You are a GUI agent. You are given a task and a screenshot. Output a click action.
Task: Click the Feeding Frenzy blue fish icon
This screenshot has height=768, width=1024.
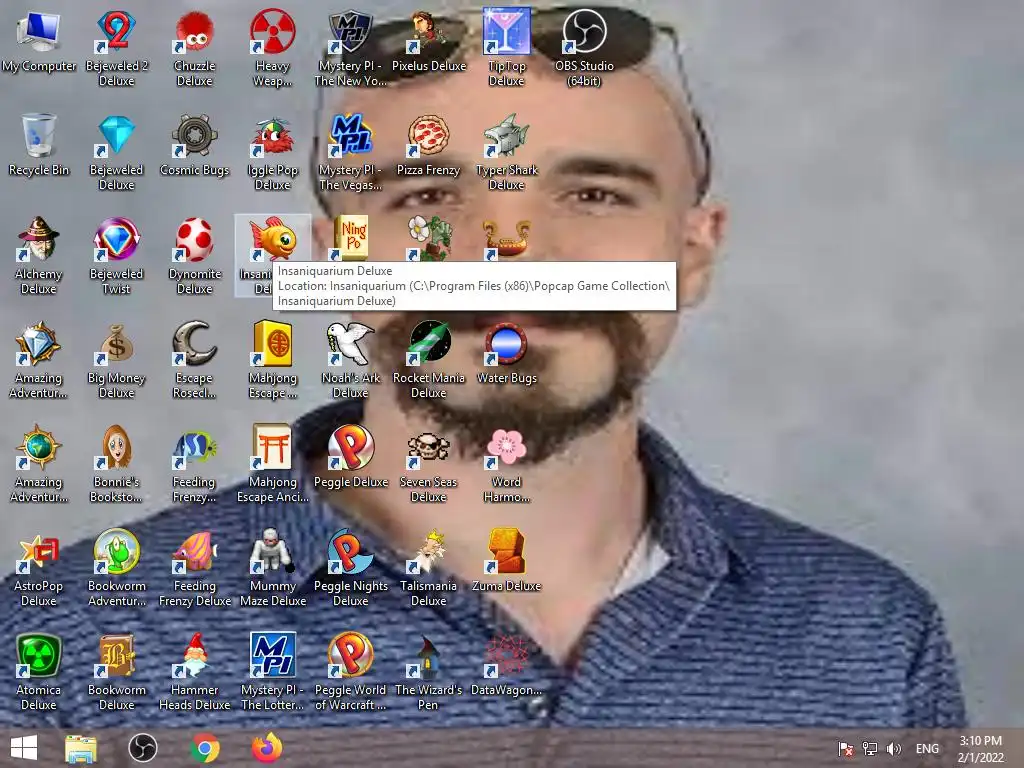(x=195, y=447)
